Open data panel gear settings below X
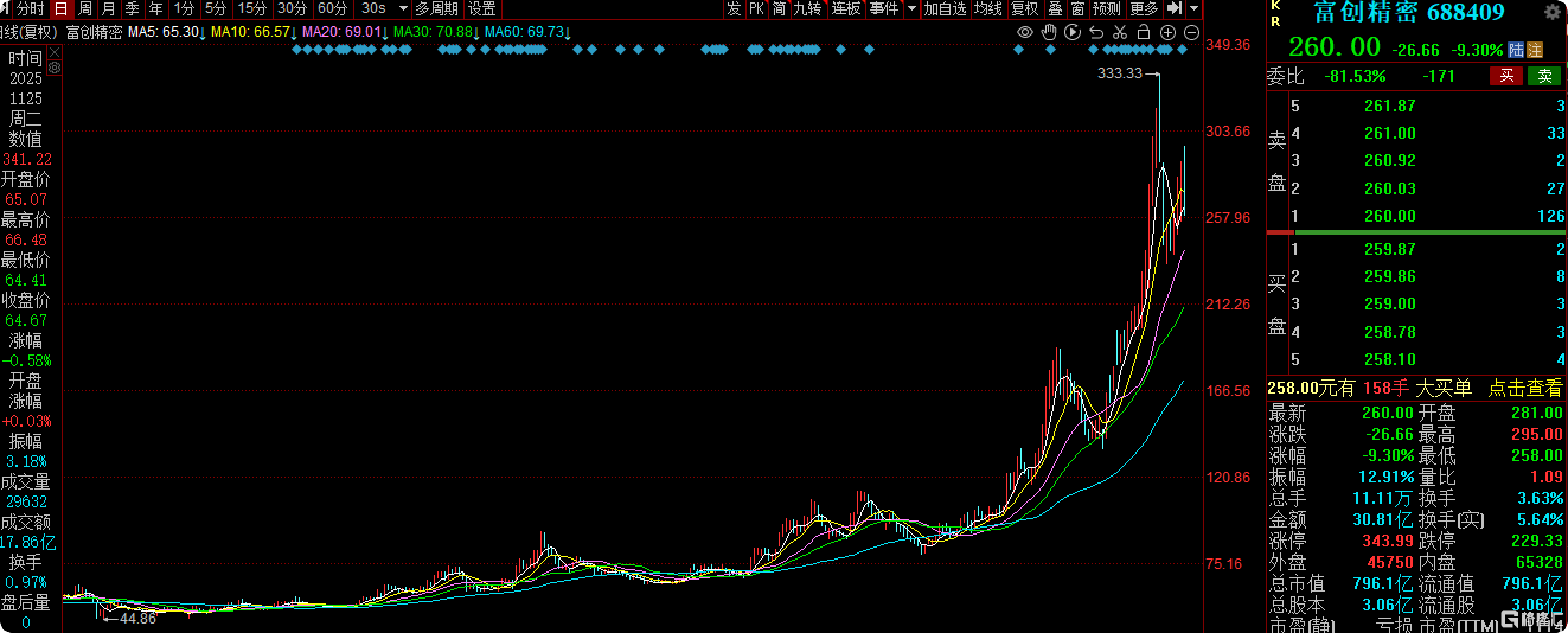This screenshot has height=633, width=1568. (55, 68)
